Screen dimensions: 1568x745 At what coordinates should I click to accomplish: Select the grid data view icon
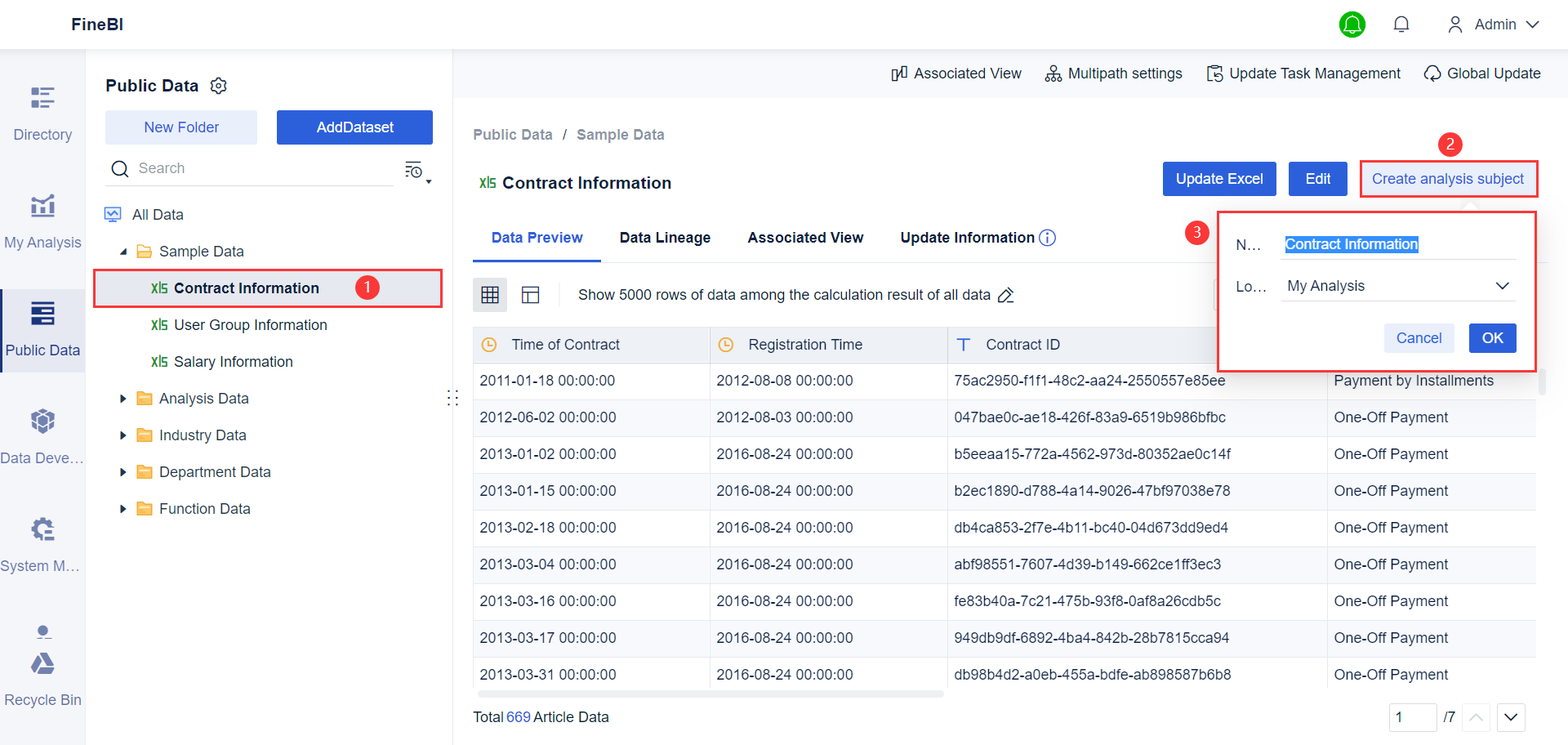[489, 294]
